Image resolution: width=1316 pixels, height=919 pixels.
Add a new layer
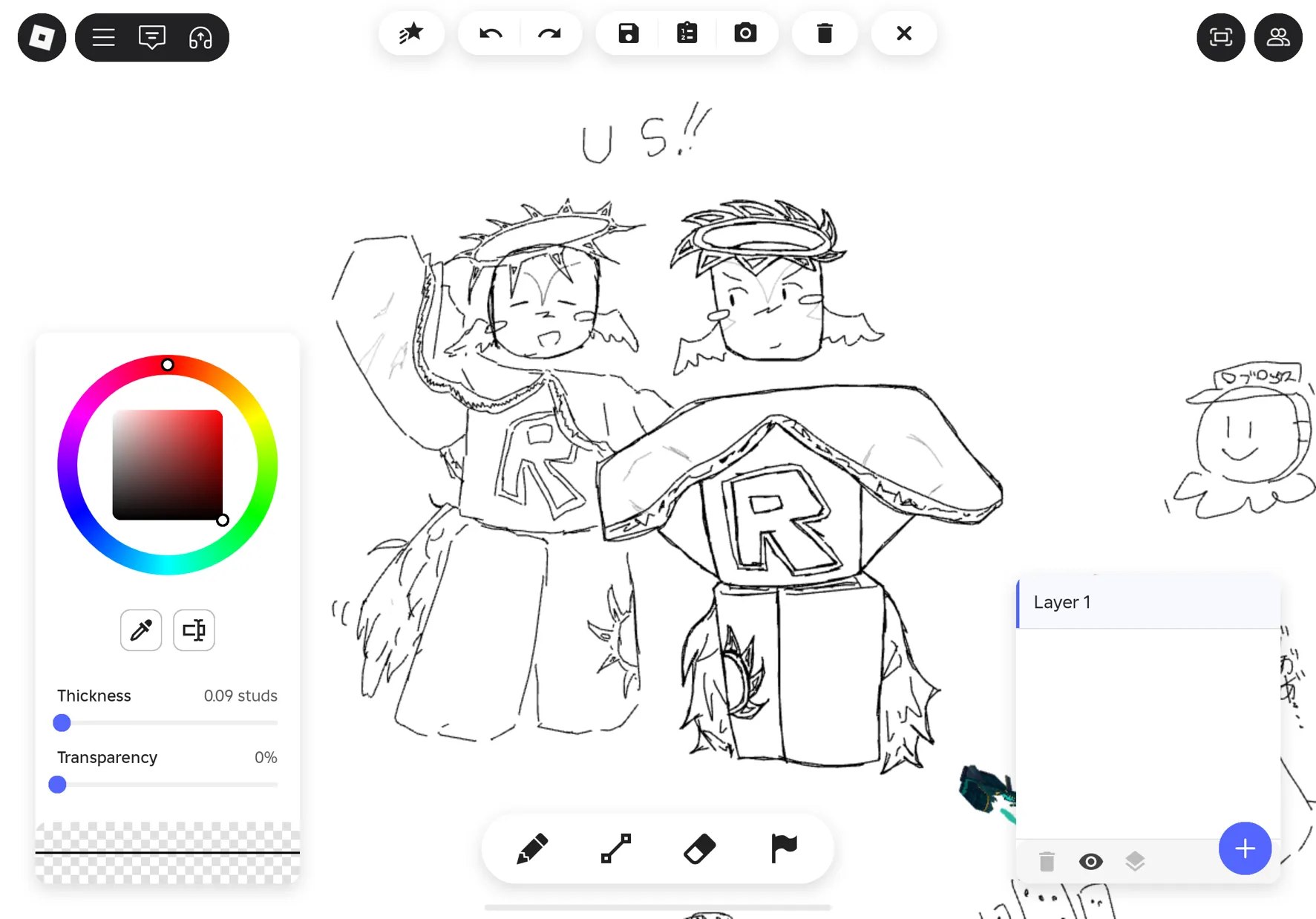(x=1245, y=848)
